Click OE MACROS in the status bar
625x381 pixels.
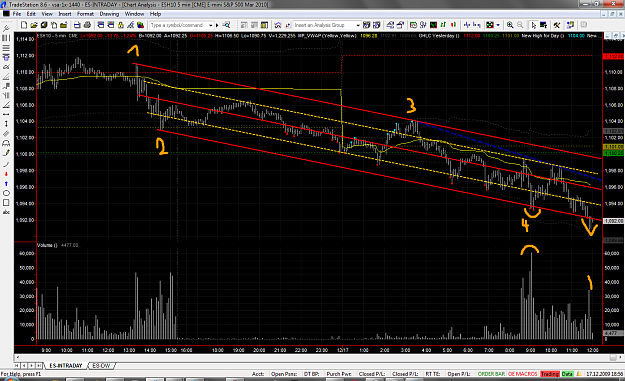click(x=523, y=374)
